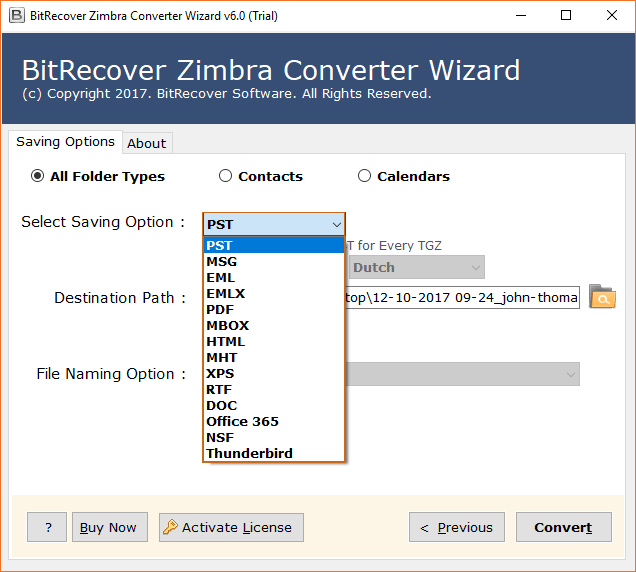Choose PST from the saving list
This screenshot has width=636, height=572.
tap(274, 245)
